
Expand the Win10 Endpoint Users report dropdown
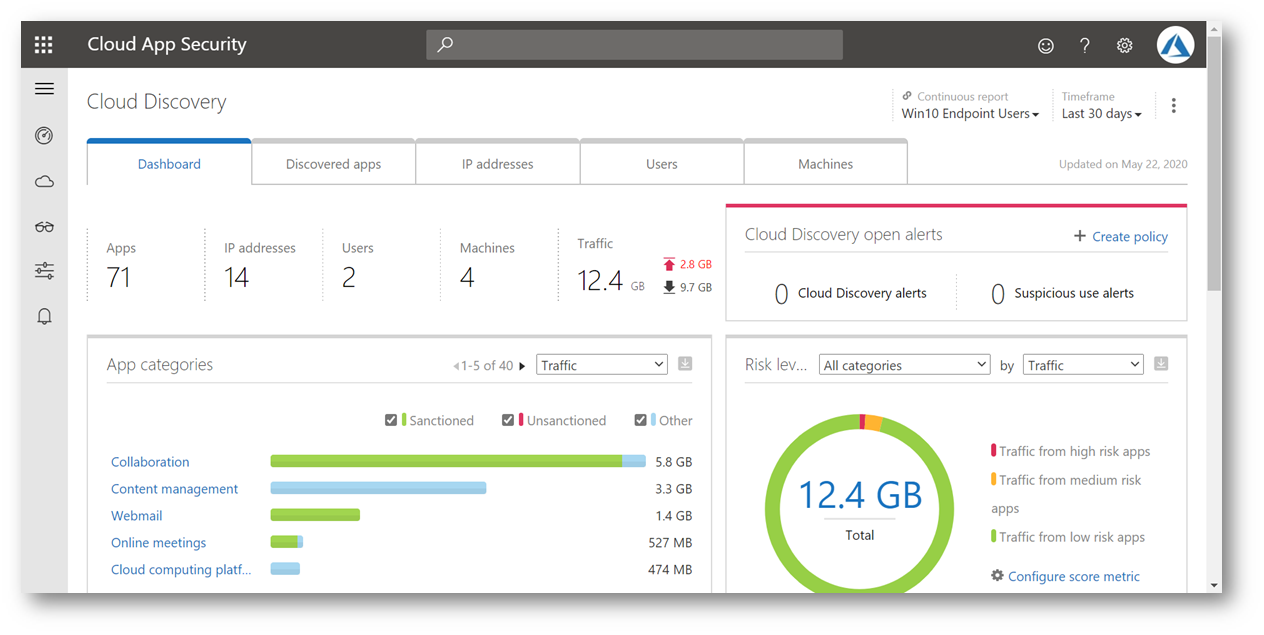[x=970, y=114]
